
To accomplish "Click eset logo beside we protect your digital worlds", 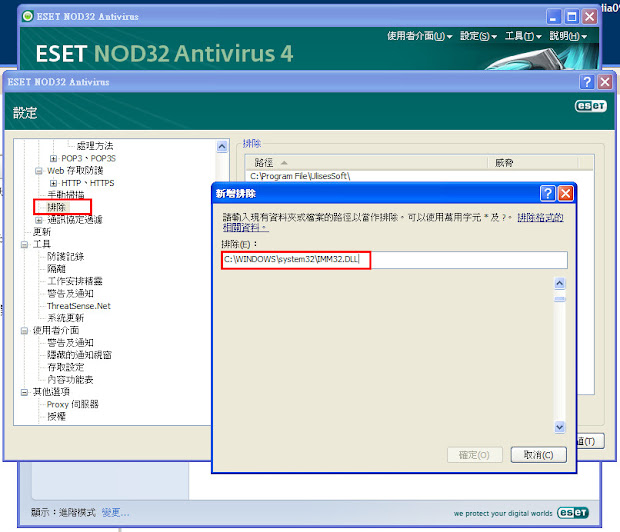I will [573, 513].
